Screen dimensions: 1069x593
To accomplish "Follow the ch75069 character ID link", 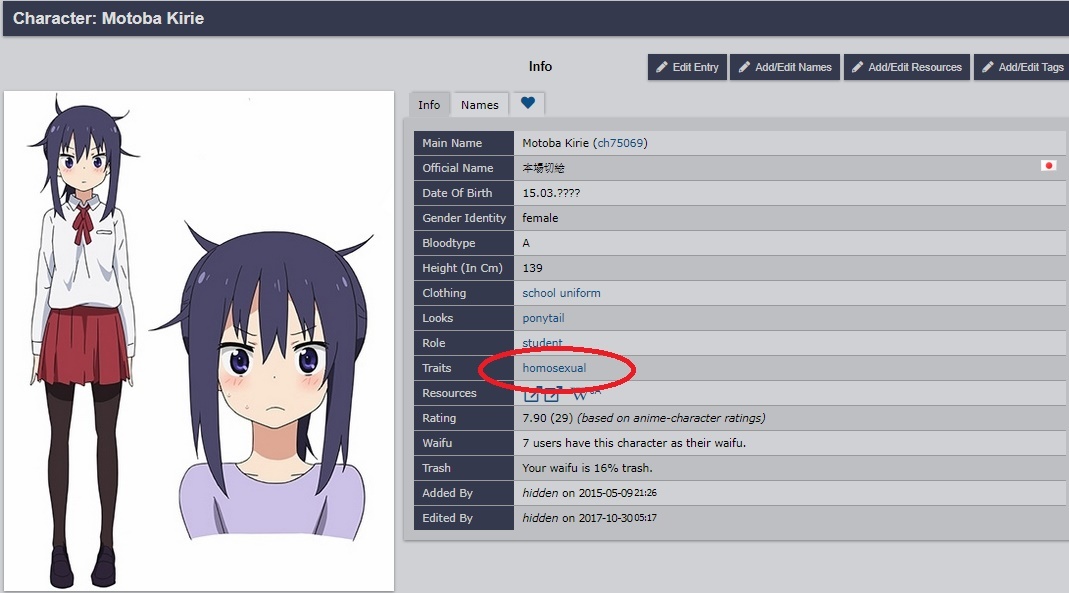I will tap(620, 143).
